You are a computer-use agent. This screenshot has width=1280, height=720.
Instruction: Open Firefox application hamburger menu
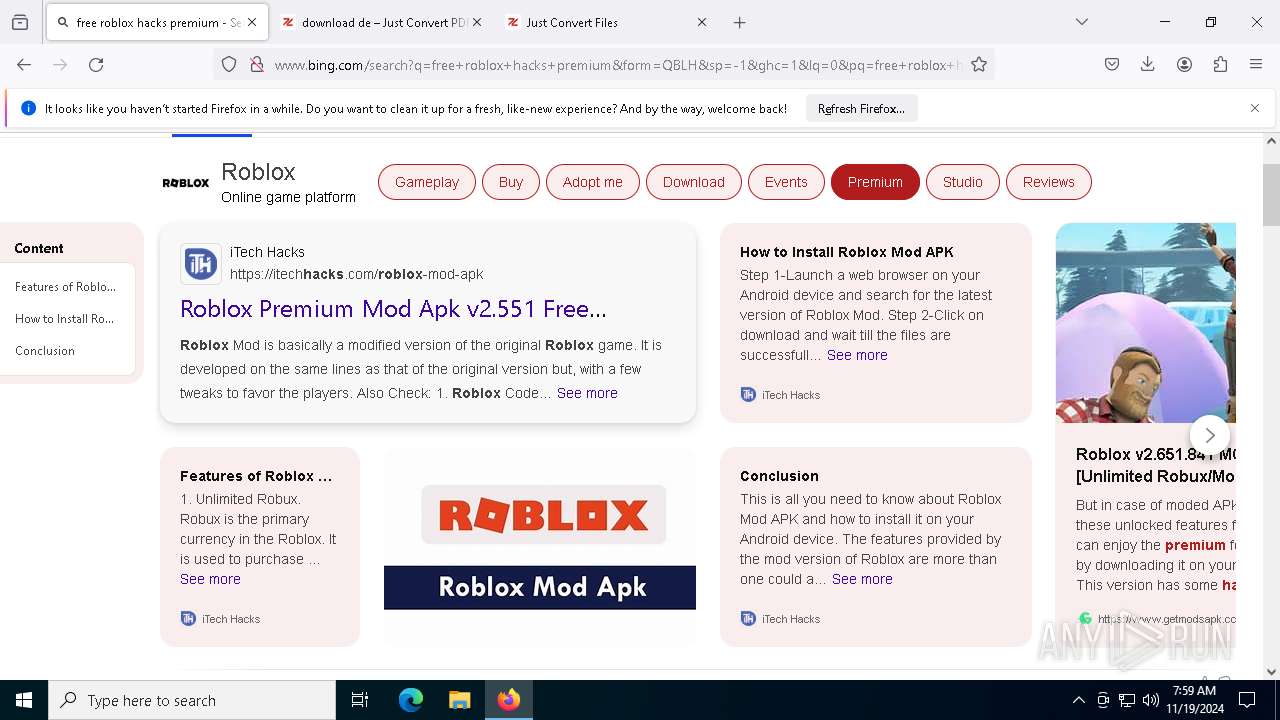pos(1256,65)
